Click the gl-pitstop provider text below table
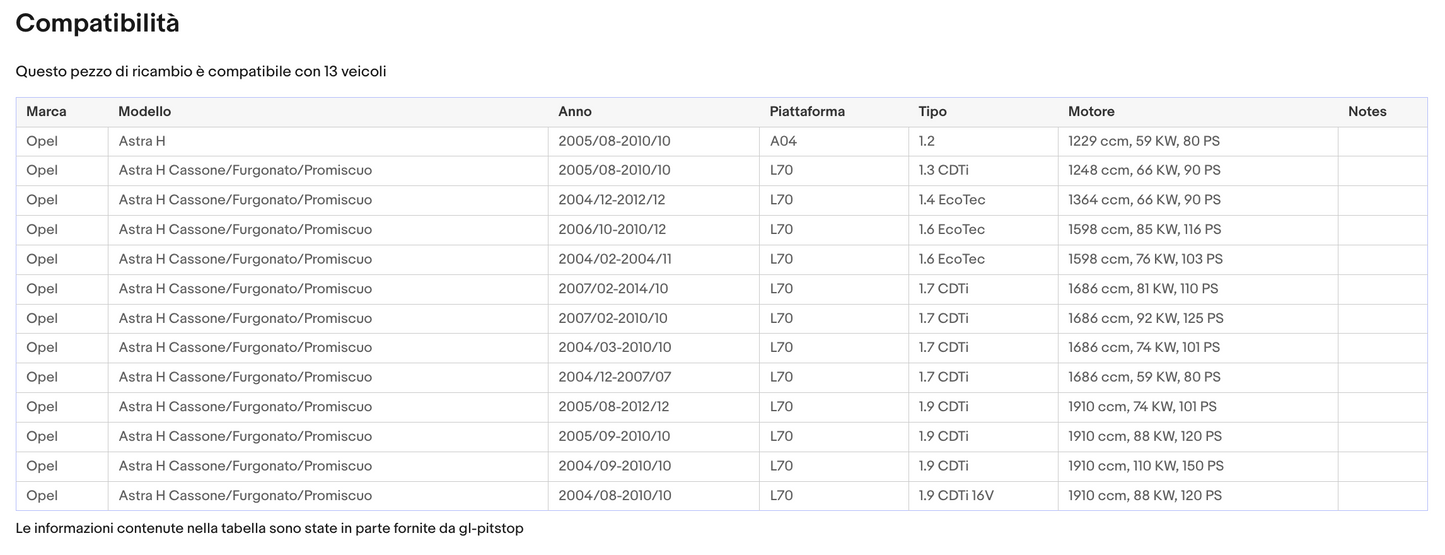The height and width of the screenshot is (555, 1445). point(490,528)
